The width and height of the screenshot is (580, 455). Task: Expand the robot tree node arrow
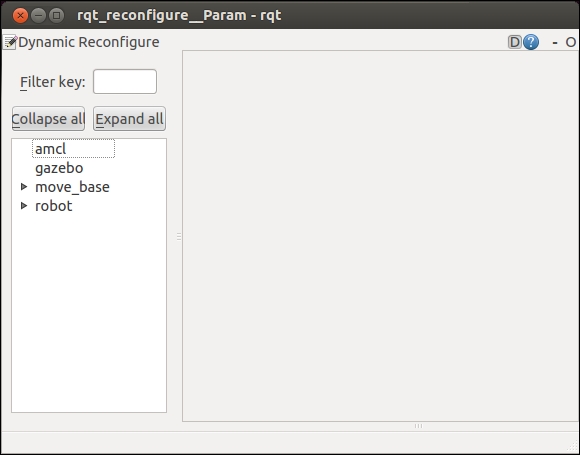coord(24,205)
